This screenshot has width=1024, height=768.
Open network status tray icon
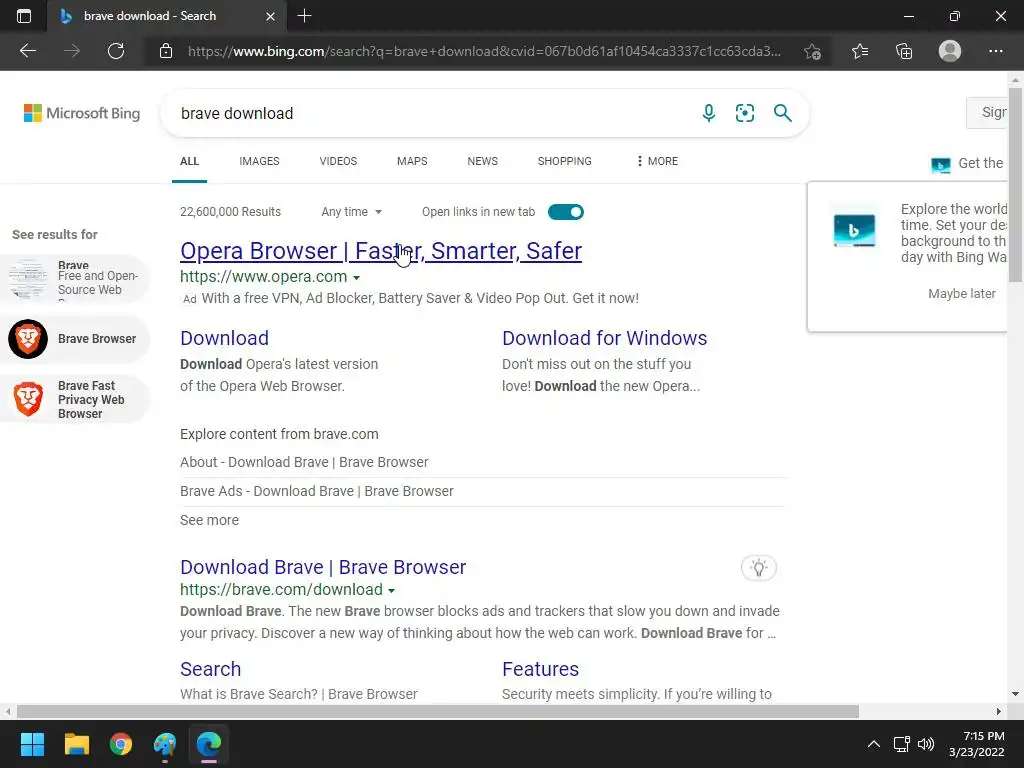(902, 744)
